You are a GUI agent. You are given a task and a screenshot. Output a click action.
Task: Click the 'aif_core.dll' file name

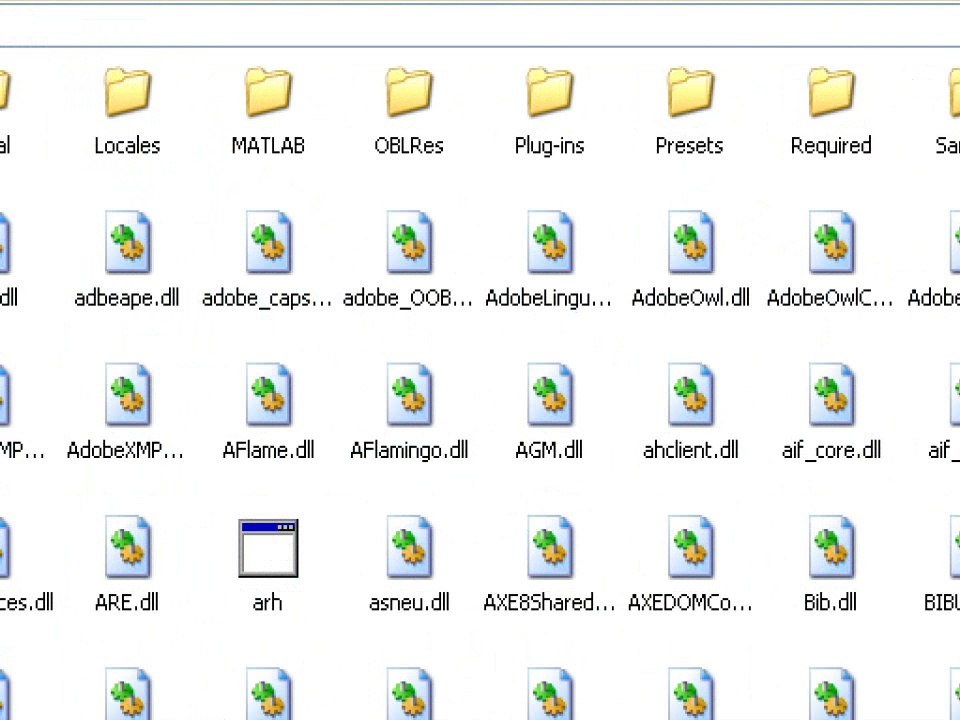(831, 451)
